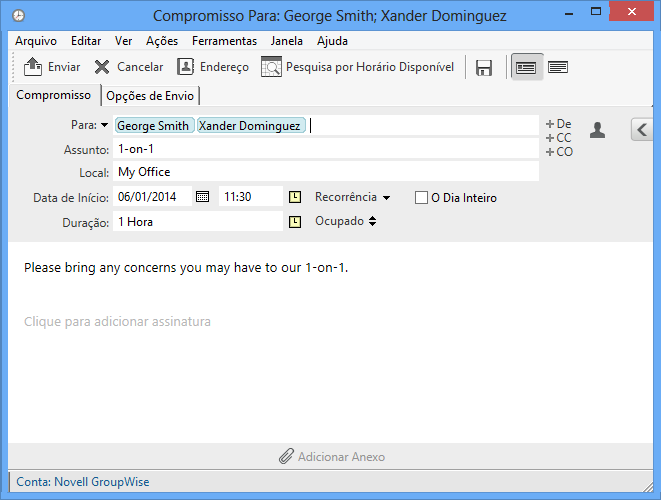Open the calendar date picker icon
Viewport: 661px width, 500px height.
coord(202,197)
